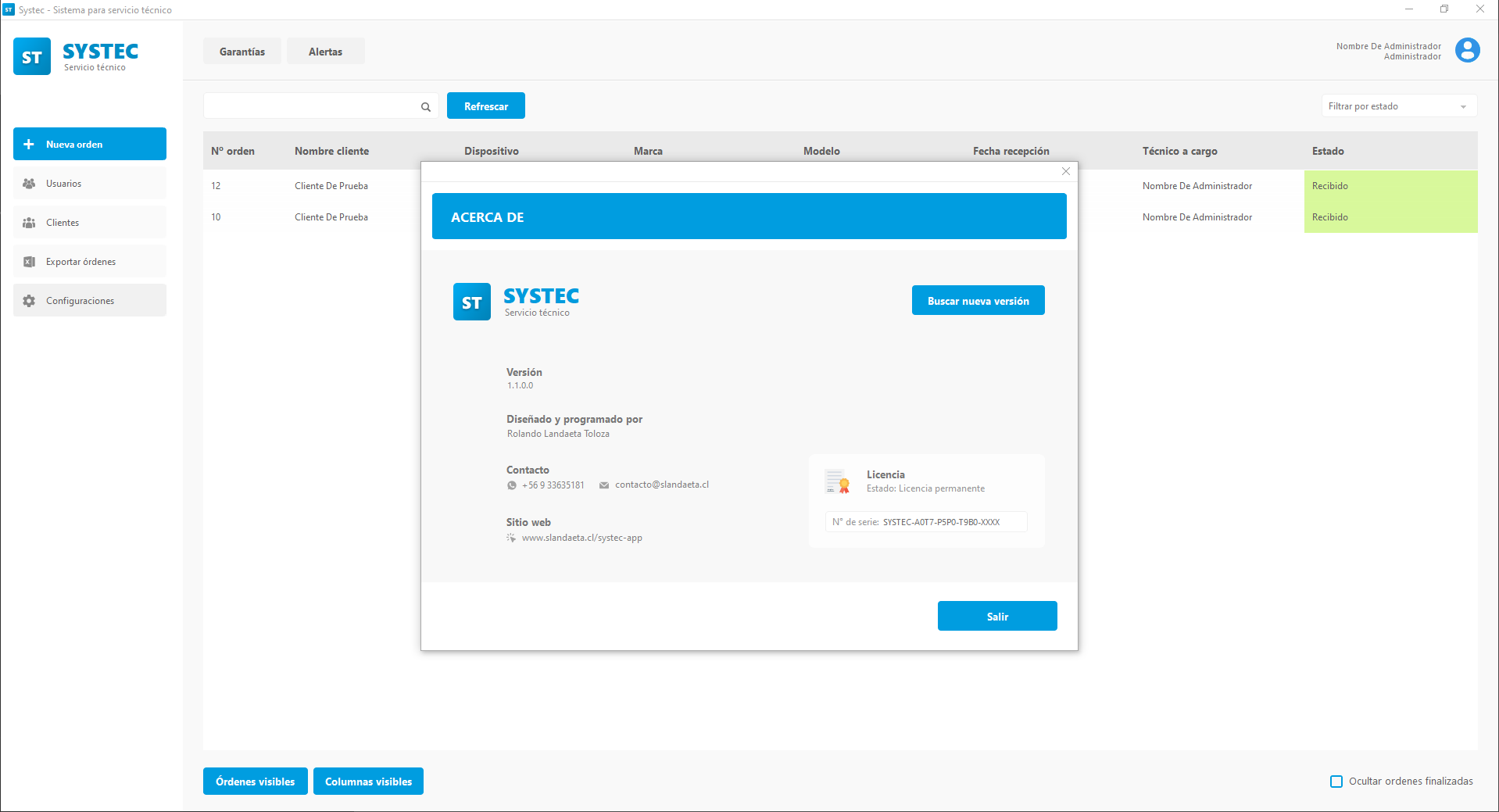
Task: Expand the Filtrar por estado dropdown
Action: pos(1399,106)
